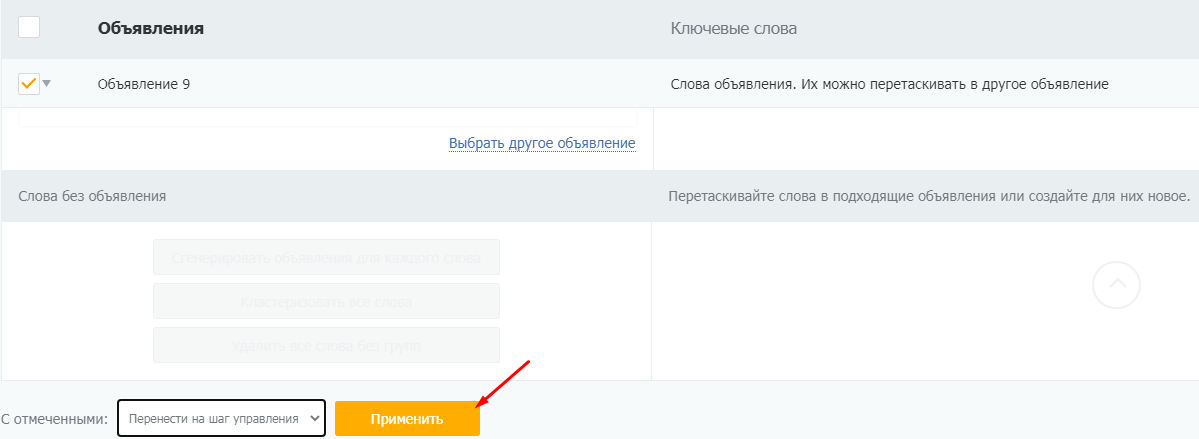Select the Объявление 9 row title
The image size is (1199, 439).
(x=144, y=84)
